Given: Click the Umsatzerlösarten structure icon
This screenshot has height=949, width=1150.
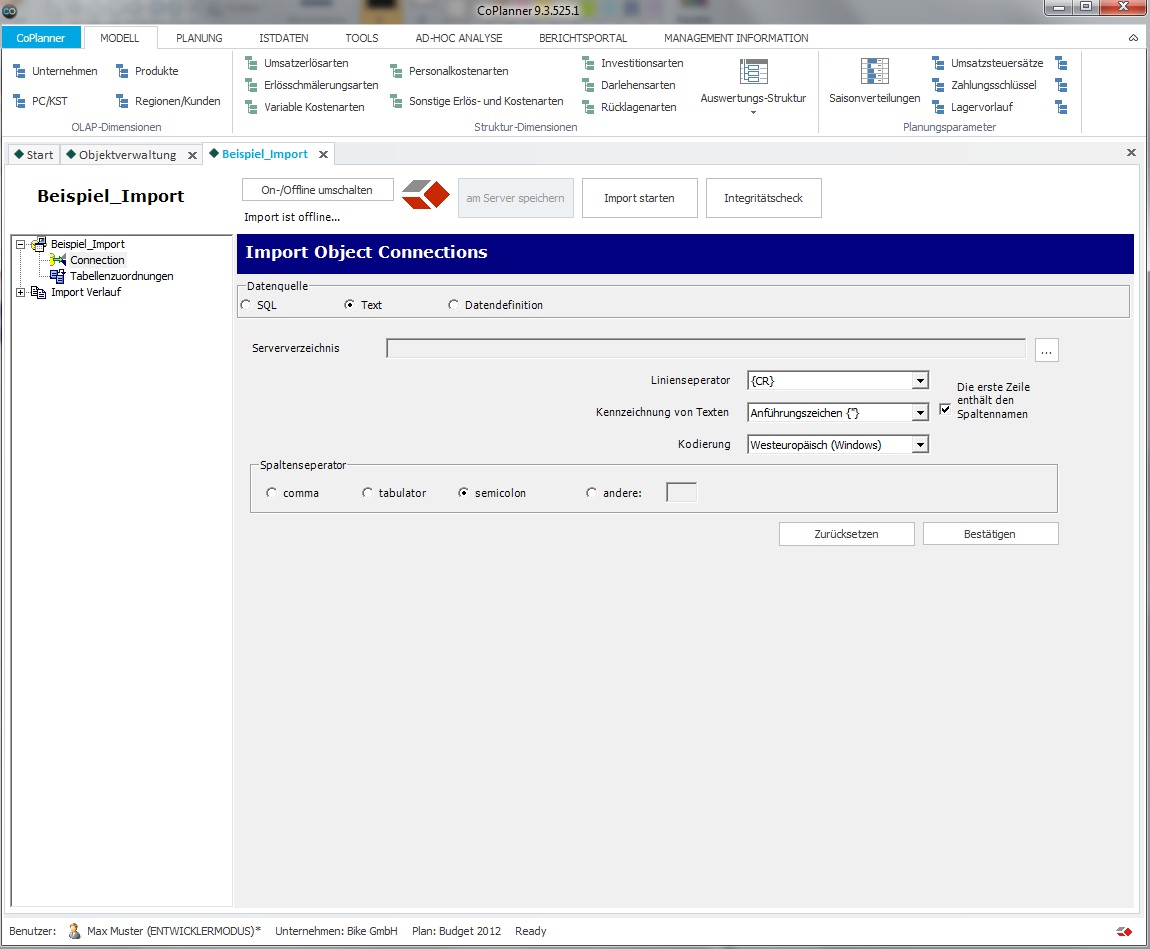Looking at the screenshot, I should [251, 63].
